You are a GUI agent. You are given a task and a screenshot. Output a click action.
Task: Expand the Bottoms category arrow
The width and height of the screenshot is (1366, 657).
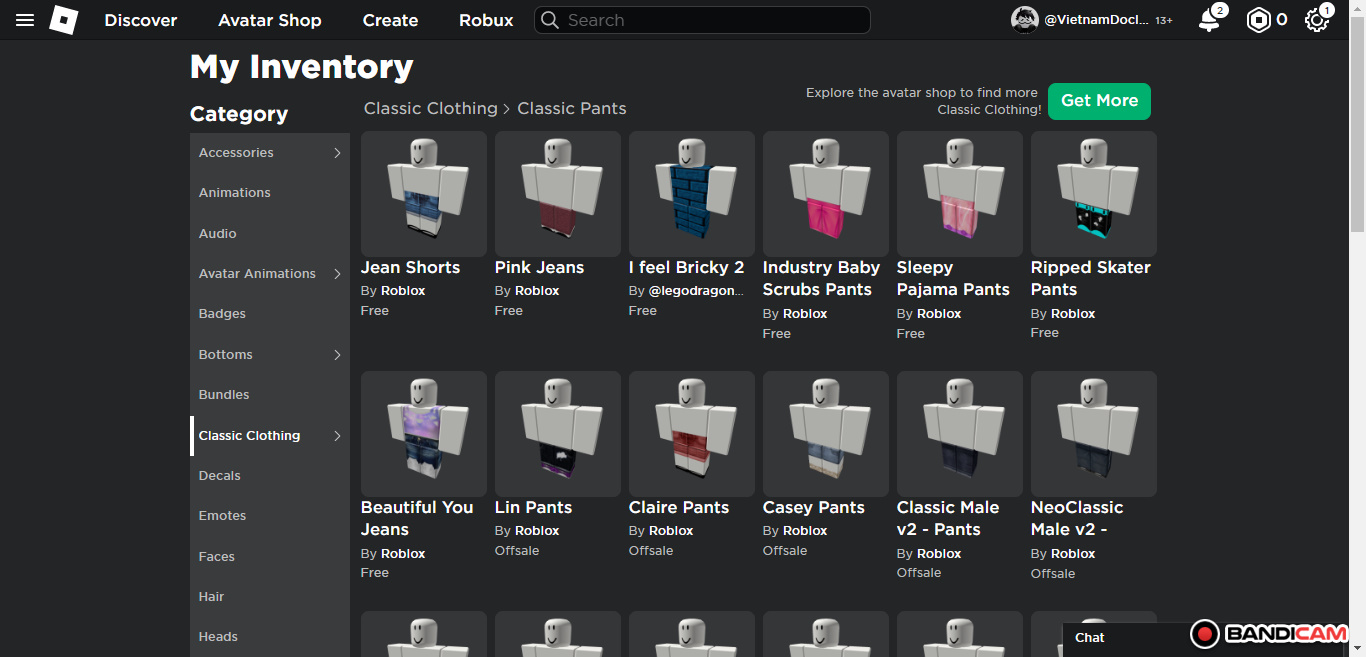click(x=337, y=355)
